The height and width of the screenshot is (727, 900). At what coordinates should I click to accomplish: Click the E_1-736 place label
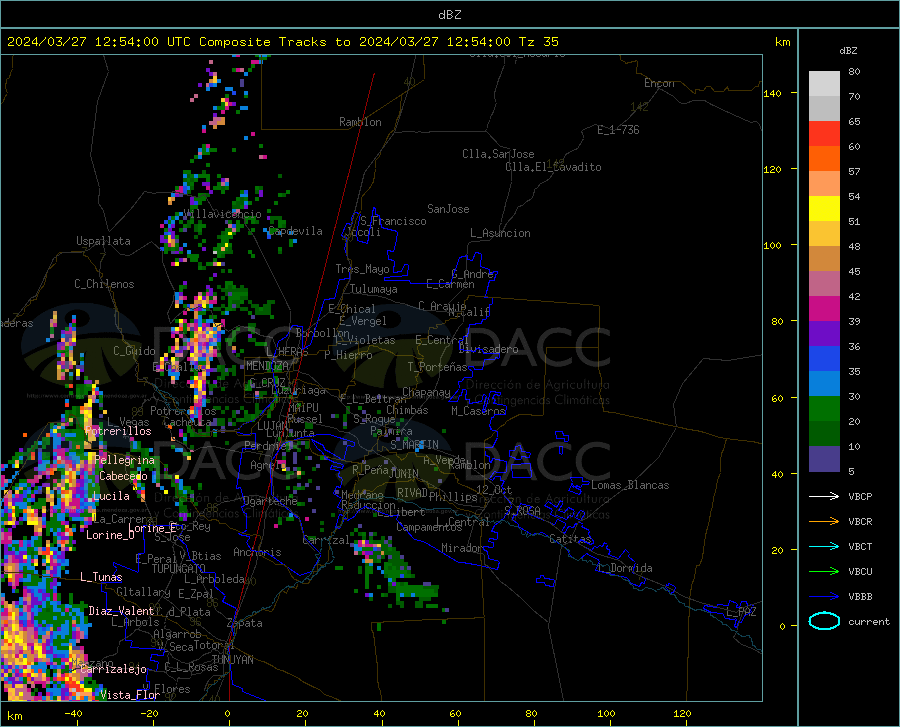pyautogui.click(x=618, y=130)
